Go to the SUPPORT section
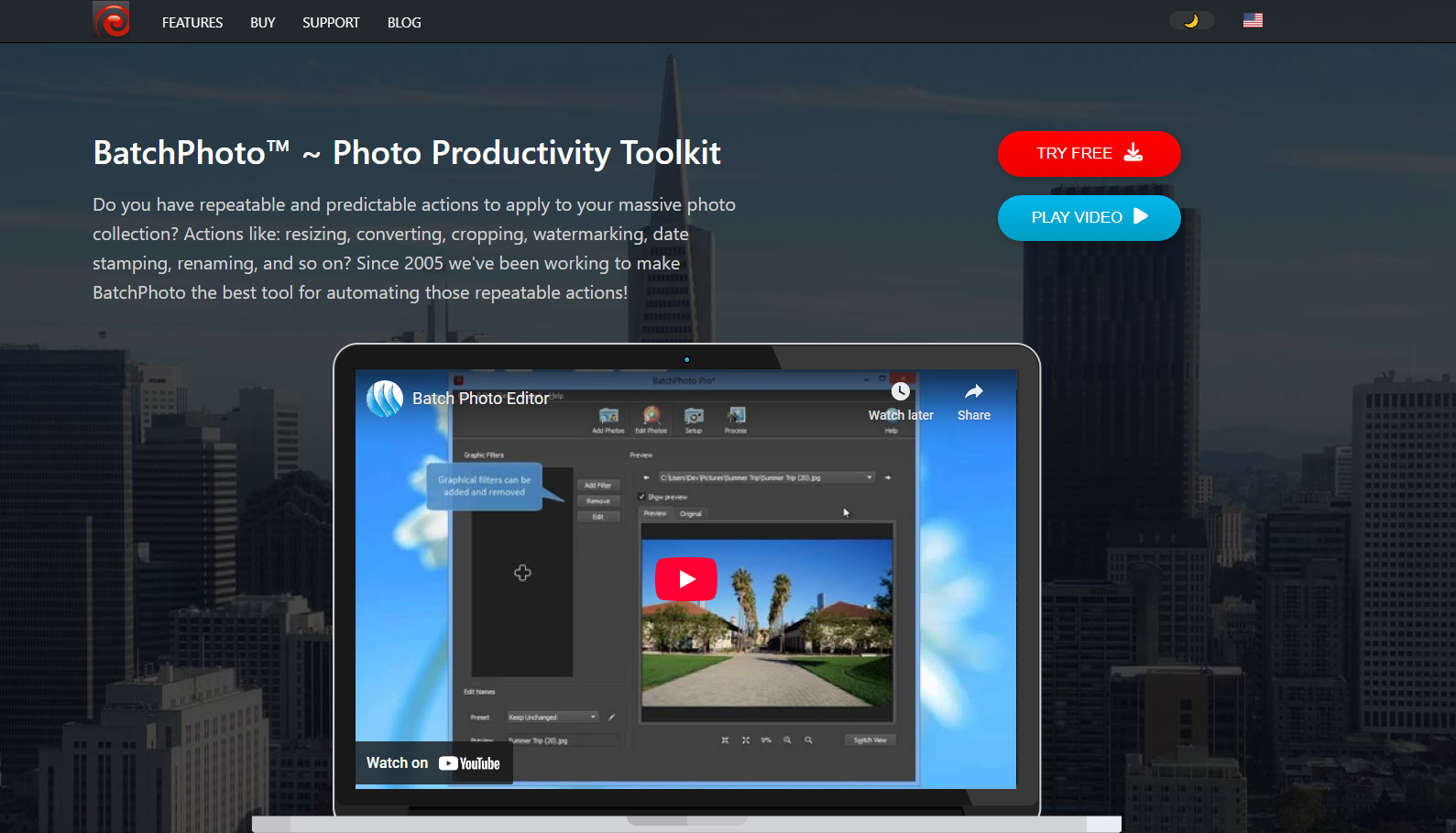The height and width of the screenshot is (833, 1456). 331,23
